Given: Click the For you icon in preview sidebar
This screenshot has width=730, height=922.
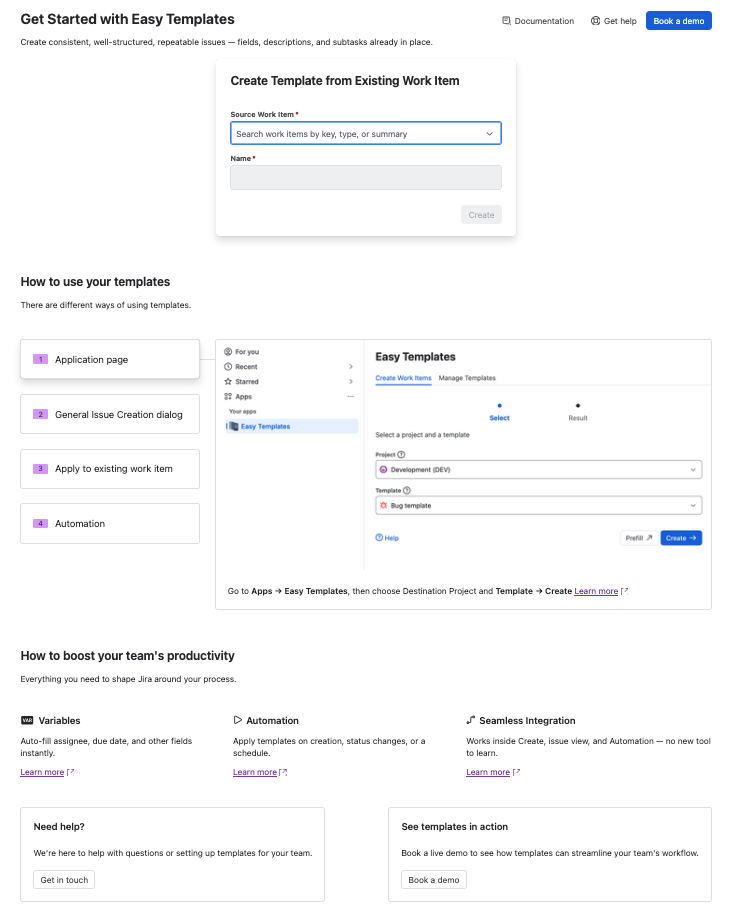Looking at the screenshot, I should tap(228, 352).
